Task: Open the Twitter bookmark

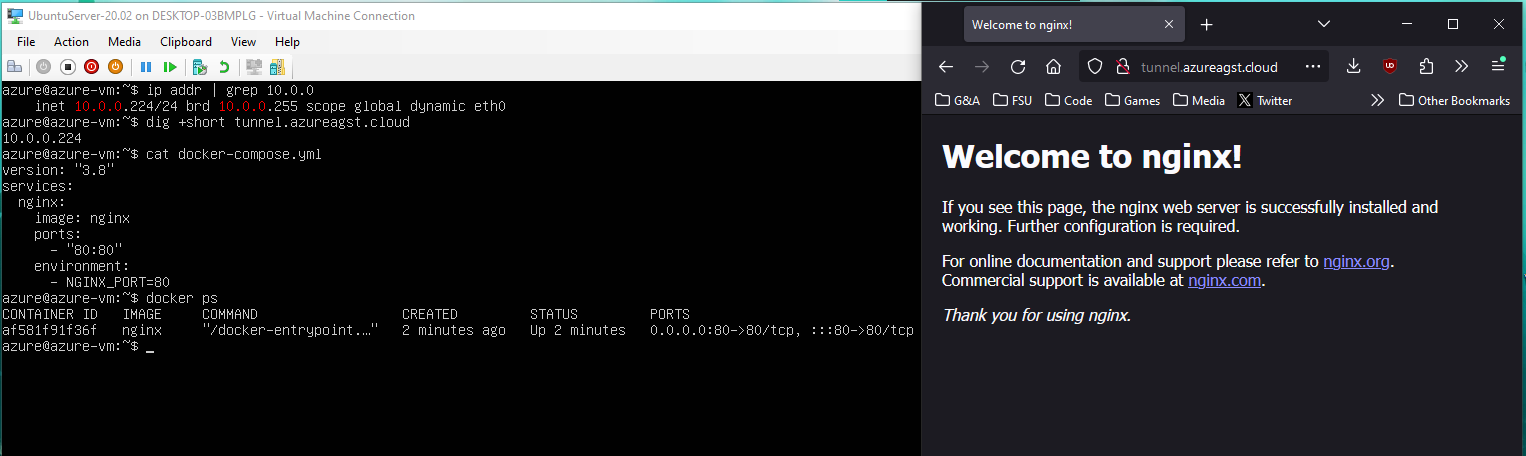Action: click(x=1264, y=100)
